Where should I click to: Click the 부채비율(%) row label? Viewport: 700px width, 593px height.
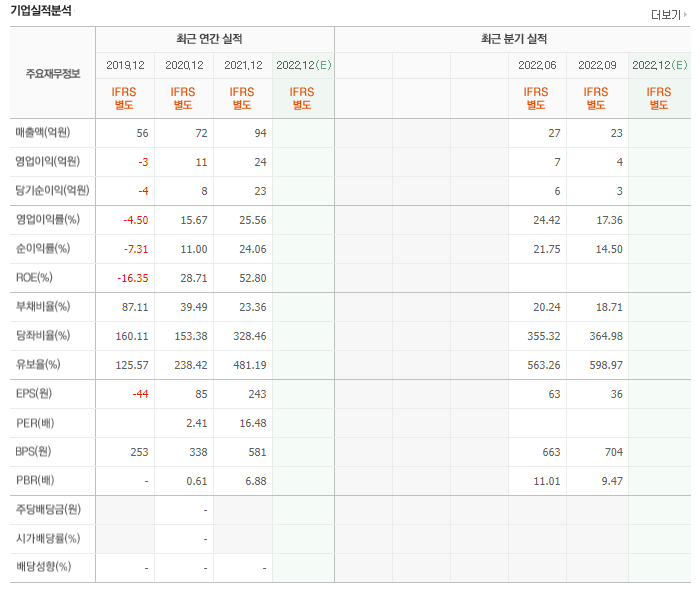tap(43, 306)
